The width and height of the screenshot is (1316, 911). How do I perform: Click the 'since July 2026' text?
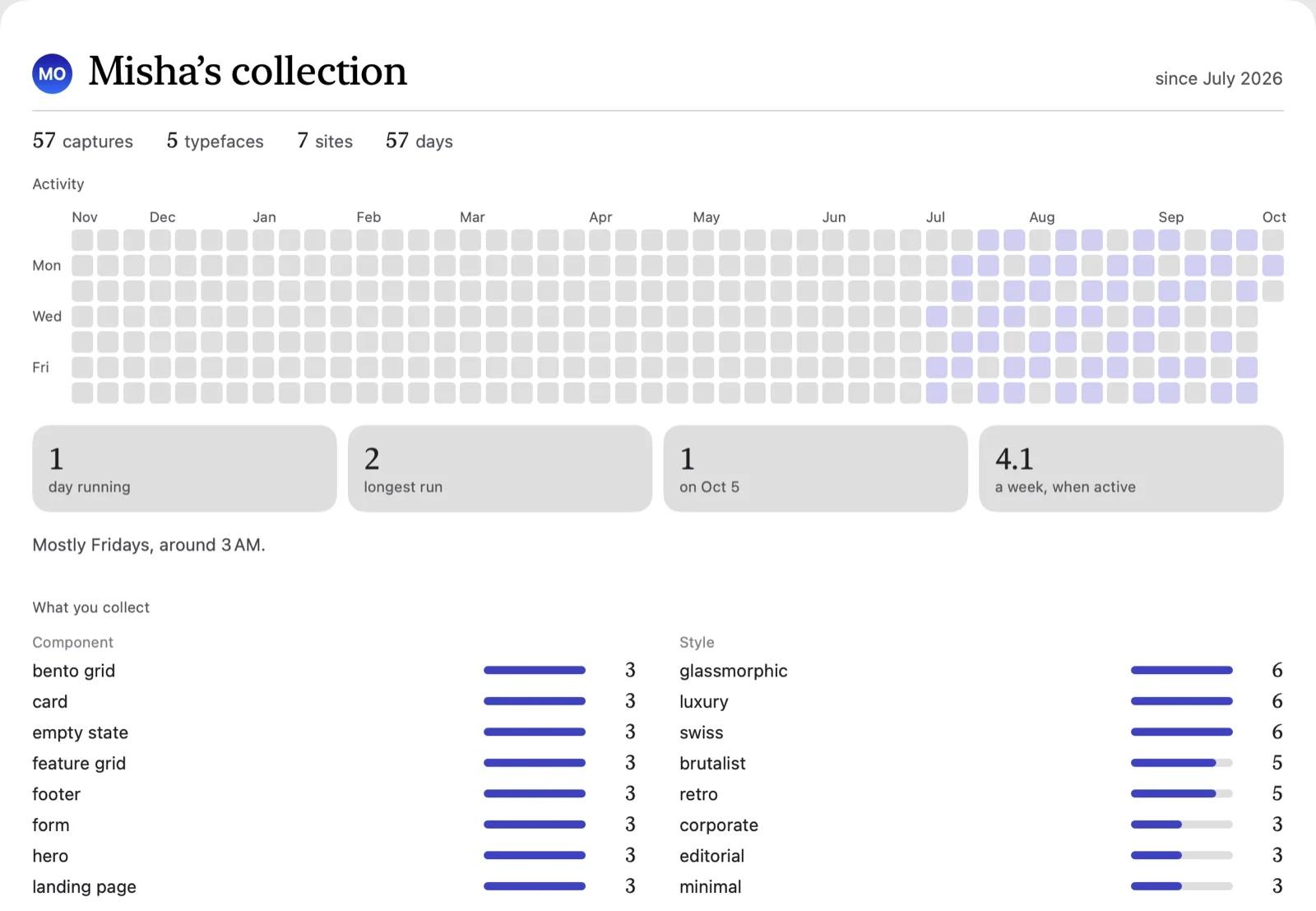pos(1218,78)
